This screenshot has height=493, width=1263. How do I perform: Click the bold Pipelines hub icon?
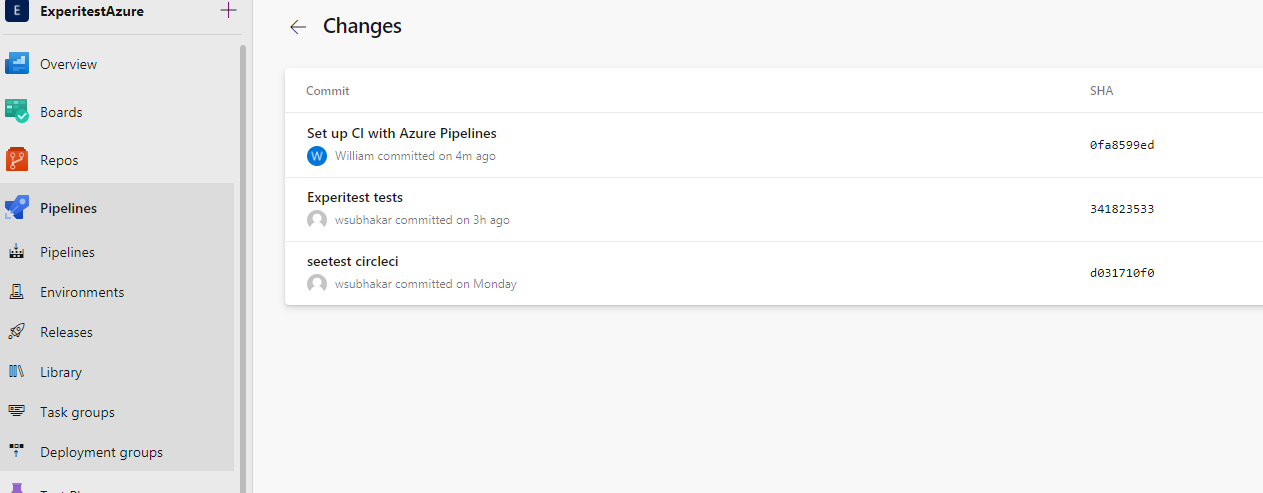(x=17, y=208)
